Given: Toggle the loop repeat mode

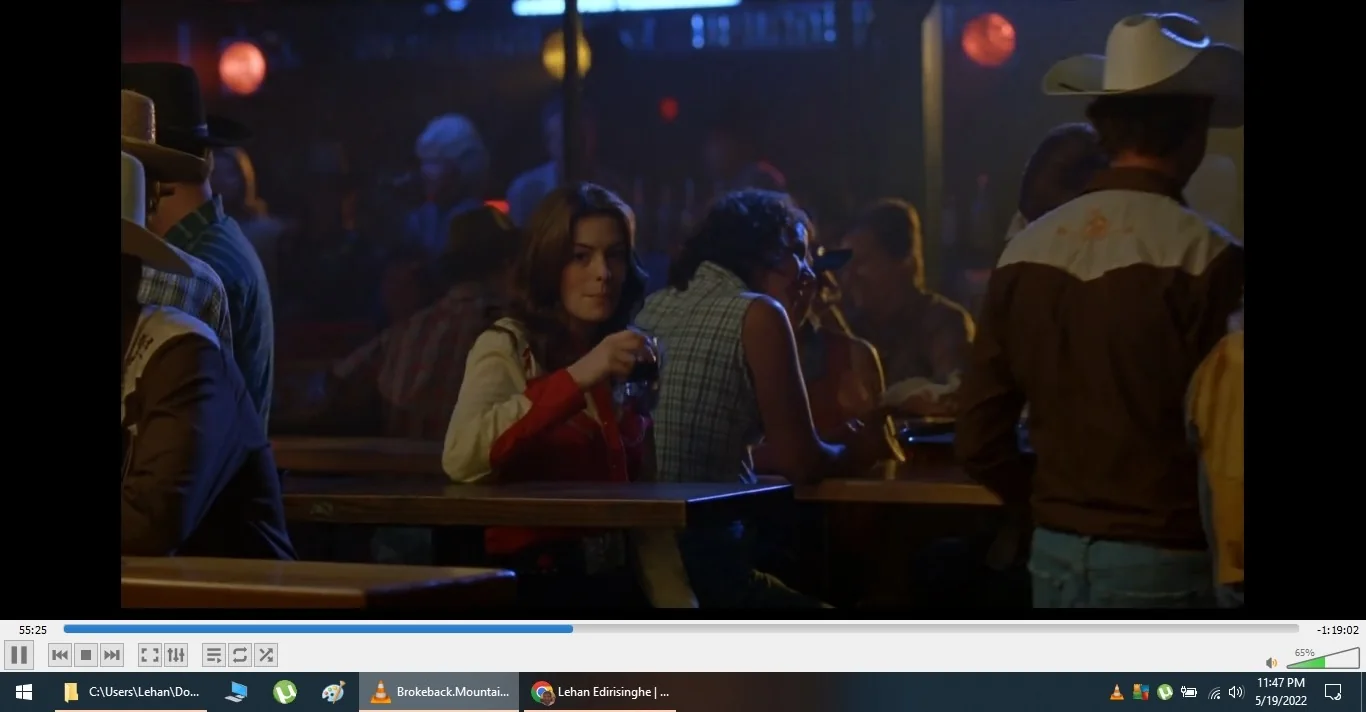Looking at the screenshot, I should (240, 655).
